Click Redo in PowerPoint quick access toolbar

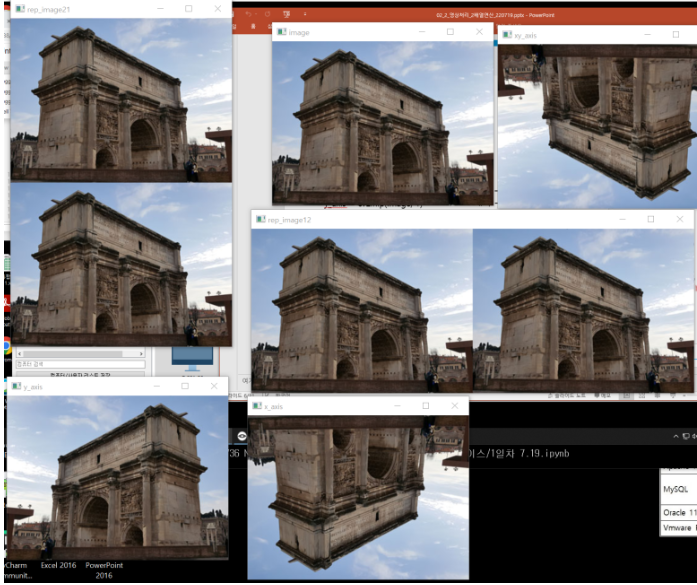(267, 14)
